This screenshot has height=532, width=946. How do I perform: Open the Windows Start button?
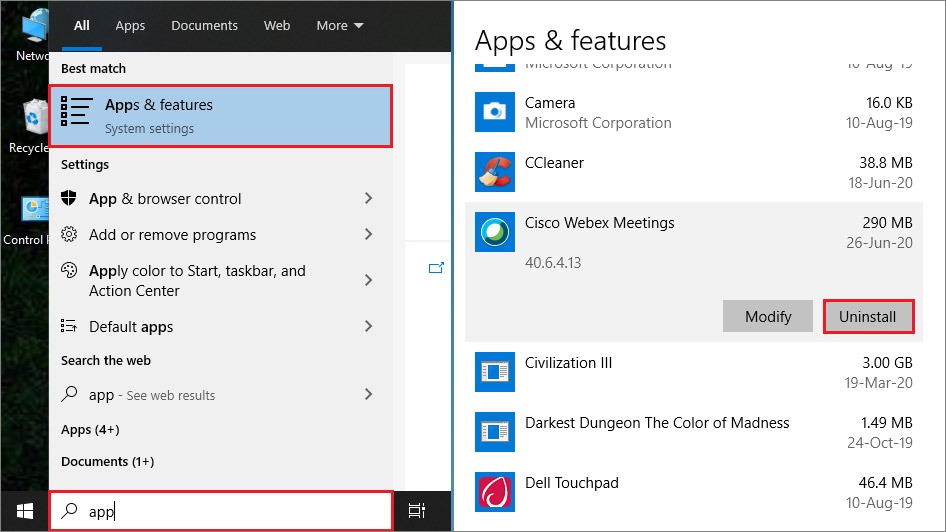[25, 511]
